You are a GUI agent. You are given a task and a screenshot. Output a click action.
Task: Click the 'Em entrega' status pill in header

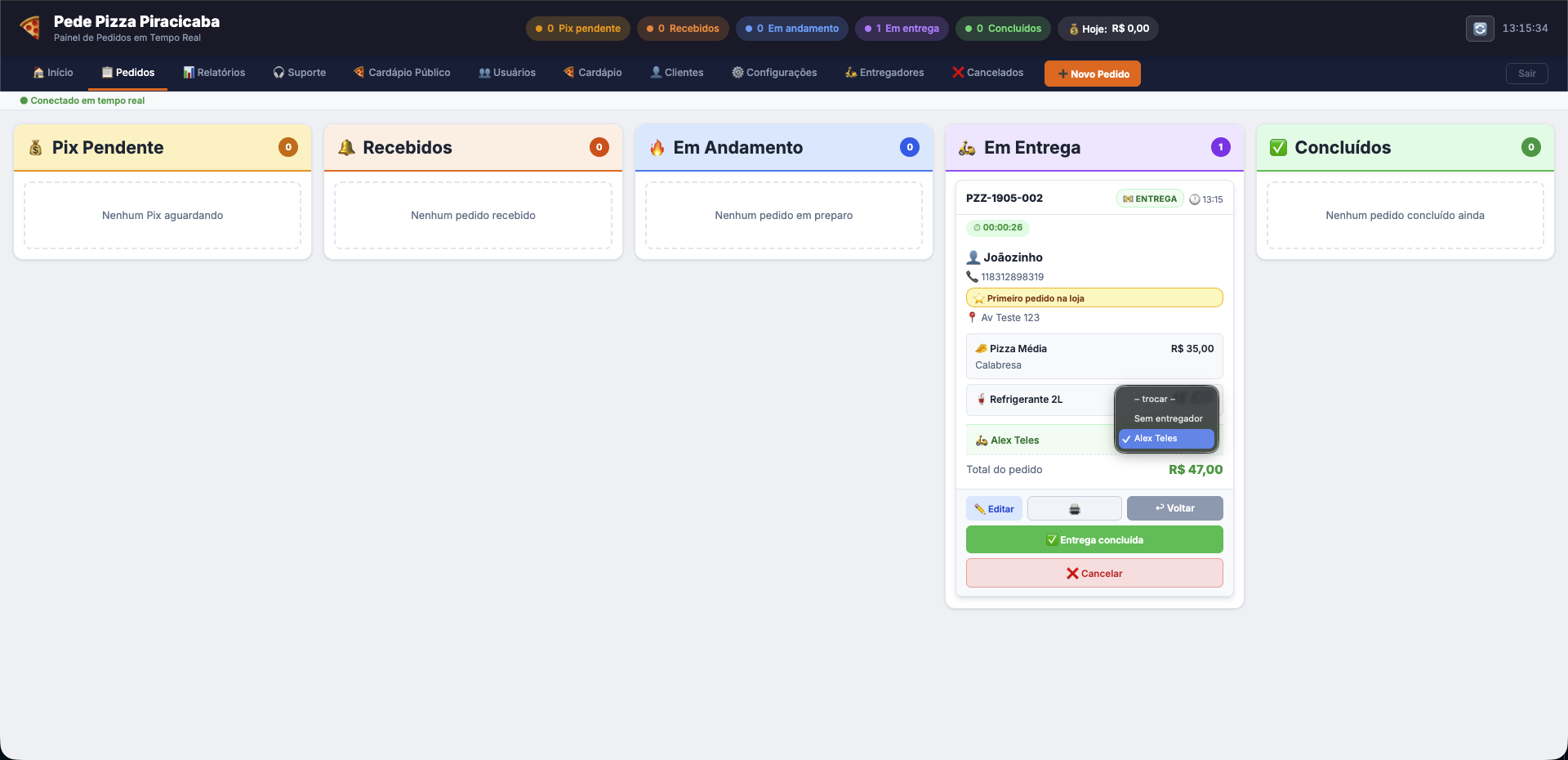[902, 29]
